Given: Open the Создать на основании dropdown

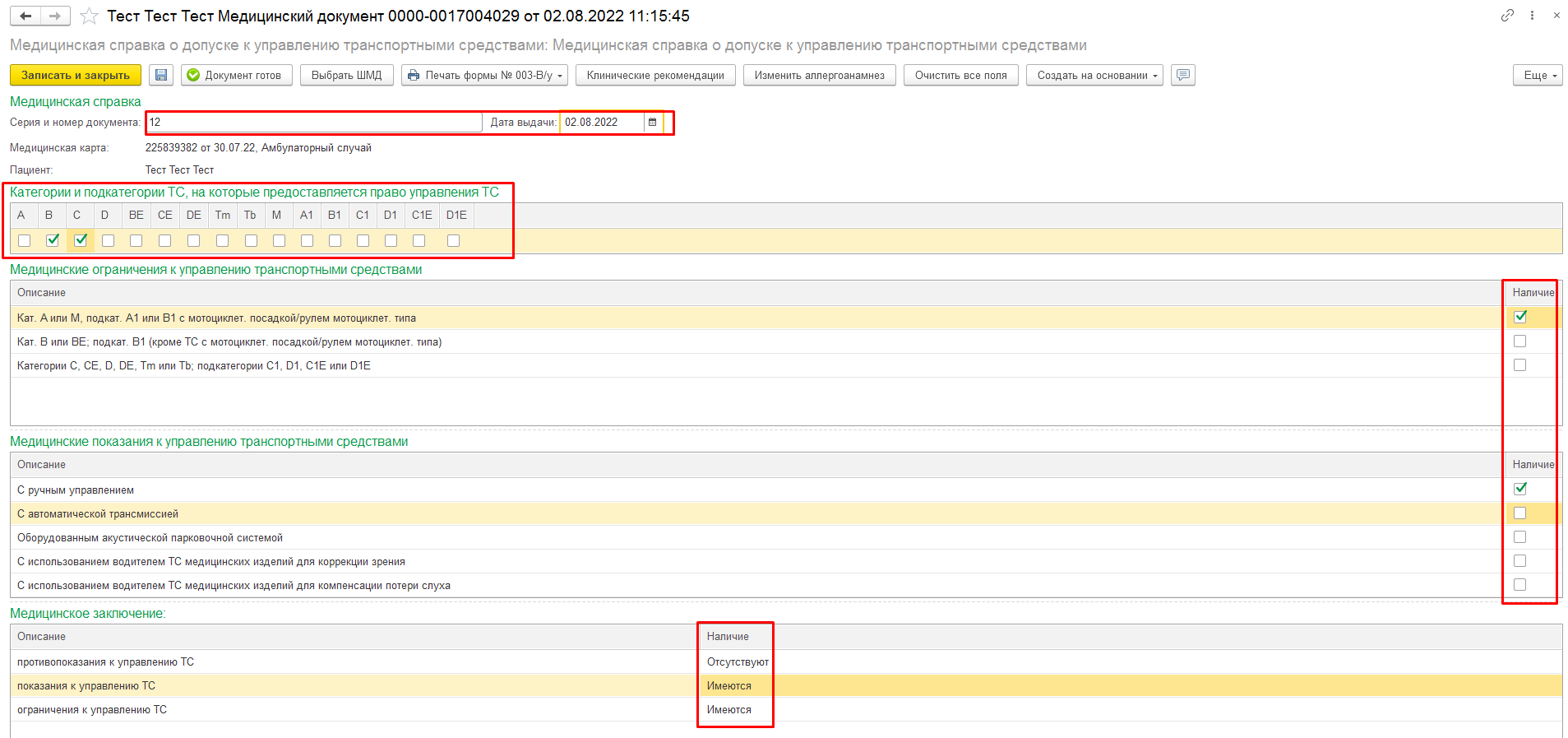Looking at the screenshot, I should (x=1094, y=75).
